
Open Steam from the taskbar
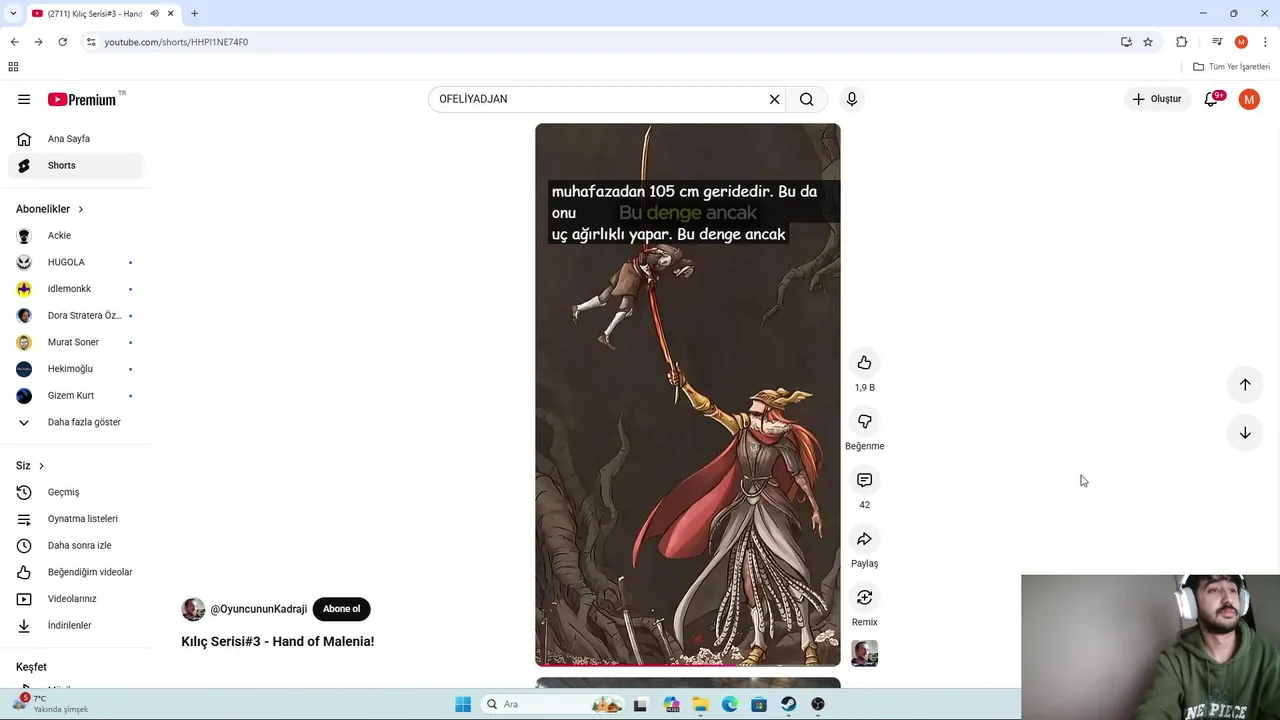(x=789, y=704)
